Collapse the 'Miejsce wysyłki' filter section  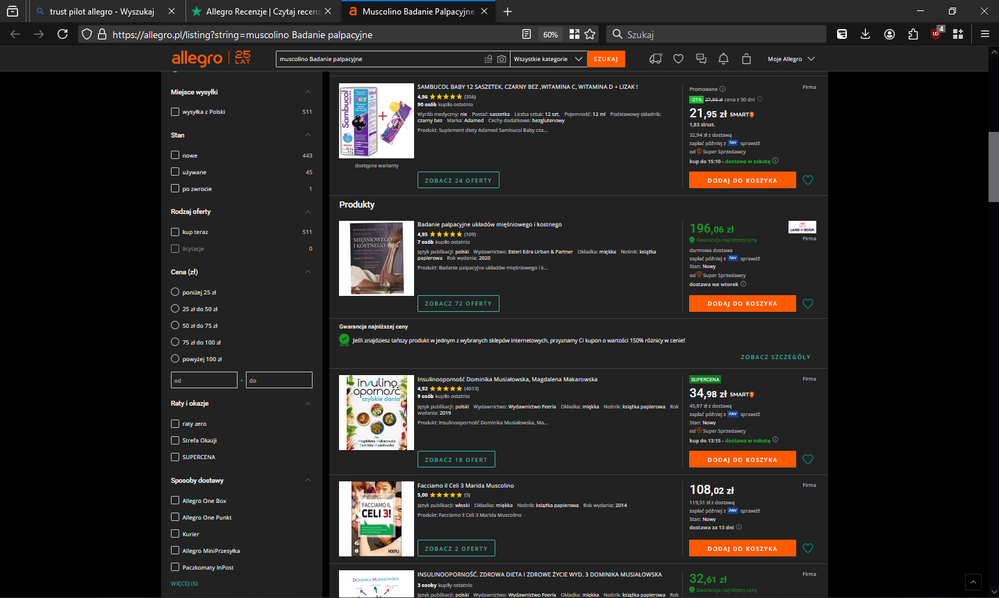coord(308,92)
